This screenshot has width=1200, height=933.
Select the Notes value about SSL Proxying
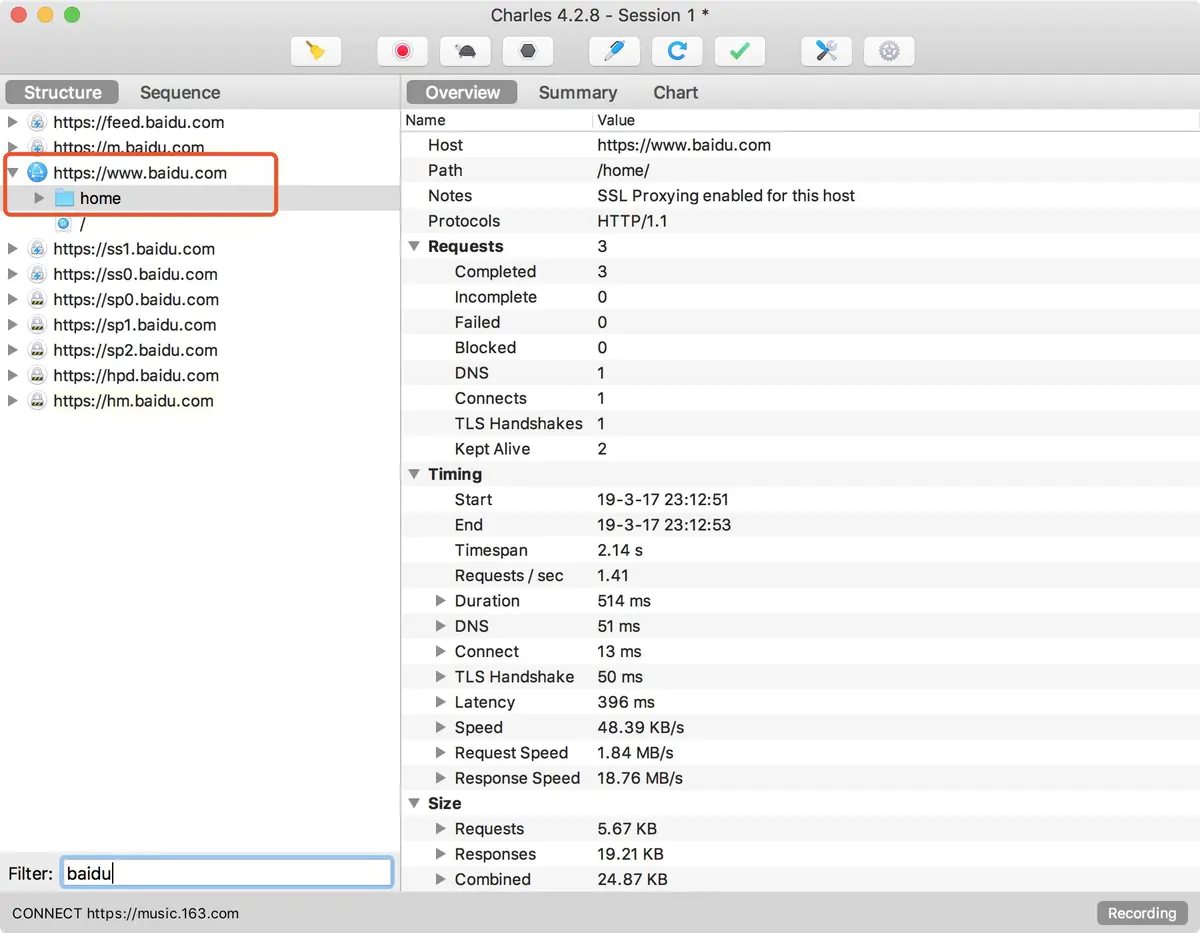point(726,196)
